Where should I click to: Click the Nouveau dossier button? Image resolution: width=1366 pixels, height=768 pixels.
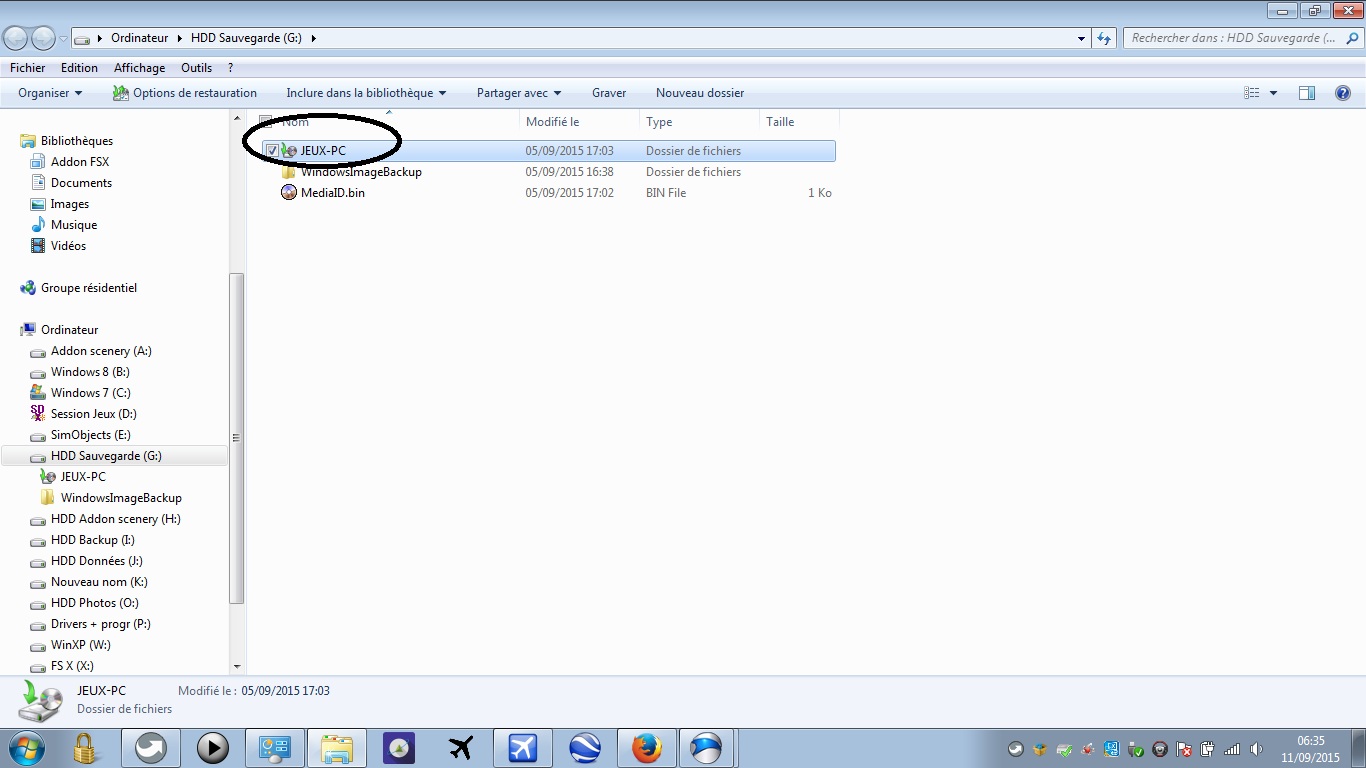[x=699, y=93]
